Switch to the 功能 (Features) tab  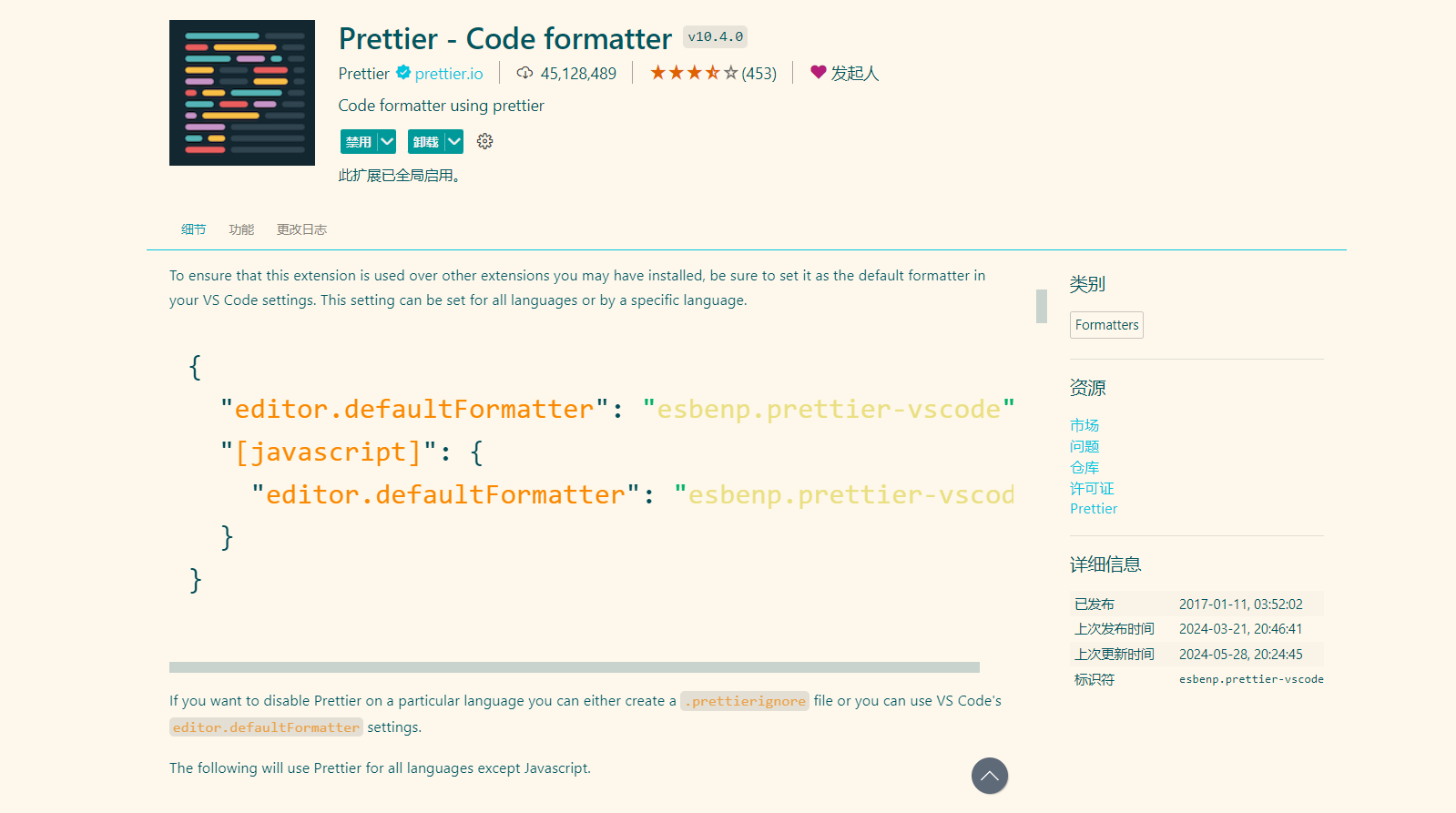(x=241, y=229)
